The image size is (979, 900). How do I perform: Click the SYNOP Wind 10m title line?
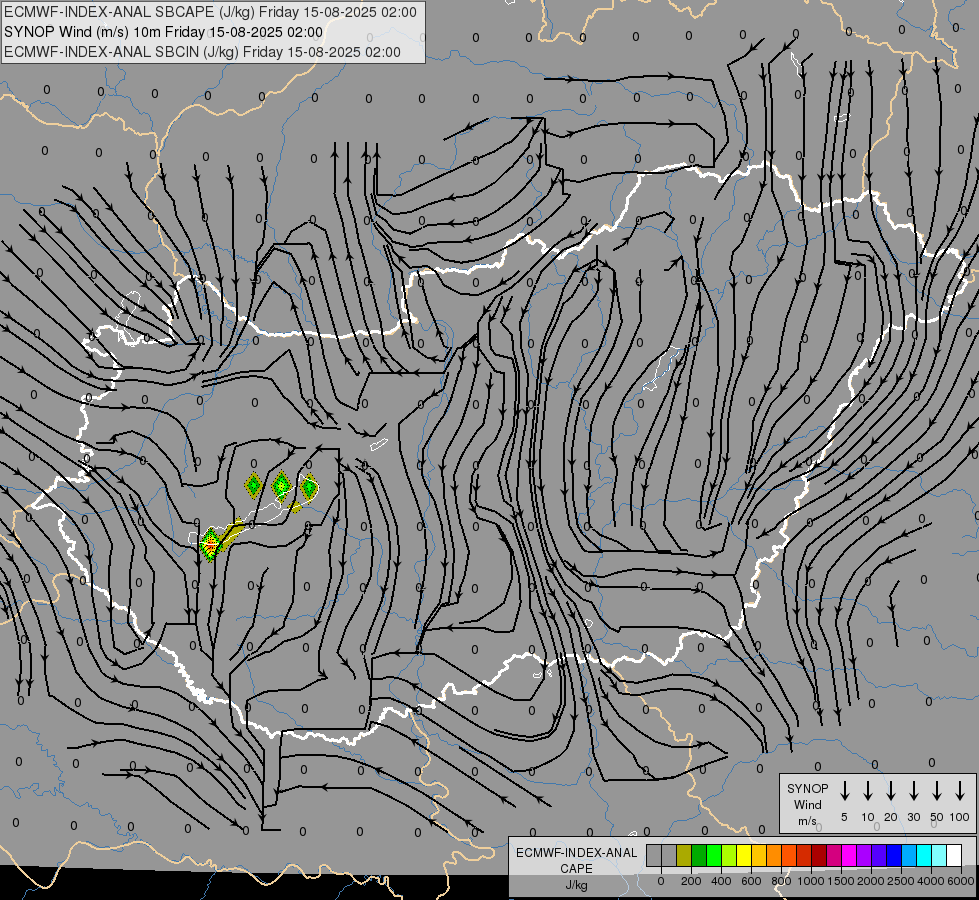coord(163,32)
